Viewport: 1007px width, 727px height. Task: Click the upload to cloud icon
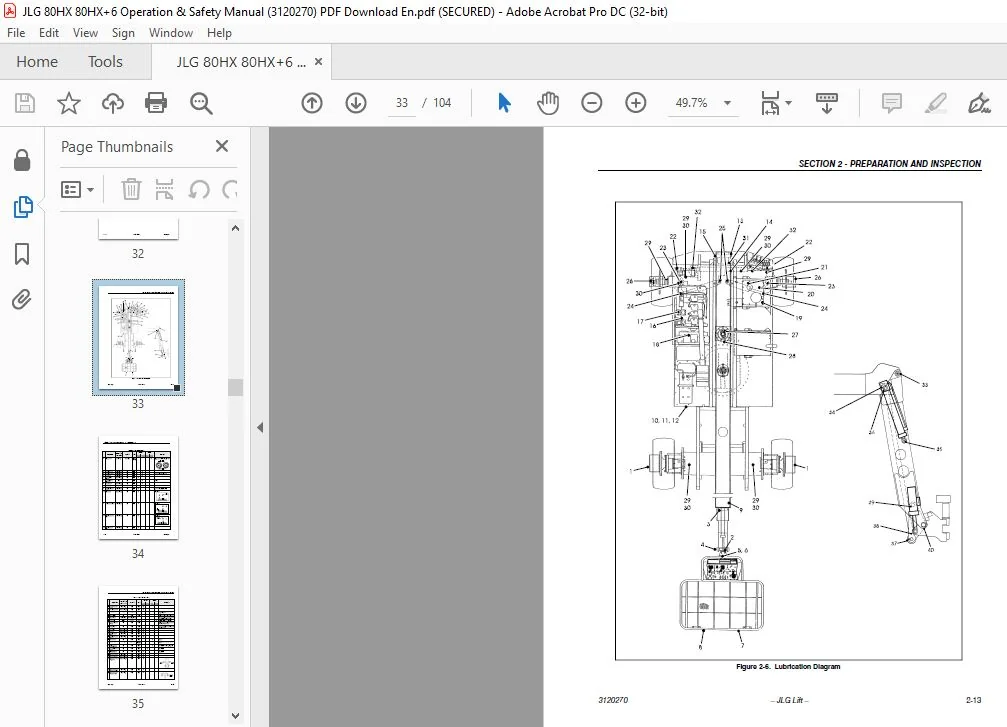tap(112, 103)
